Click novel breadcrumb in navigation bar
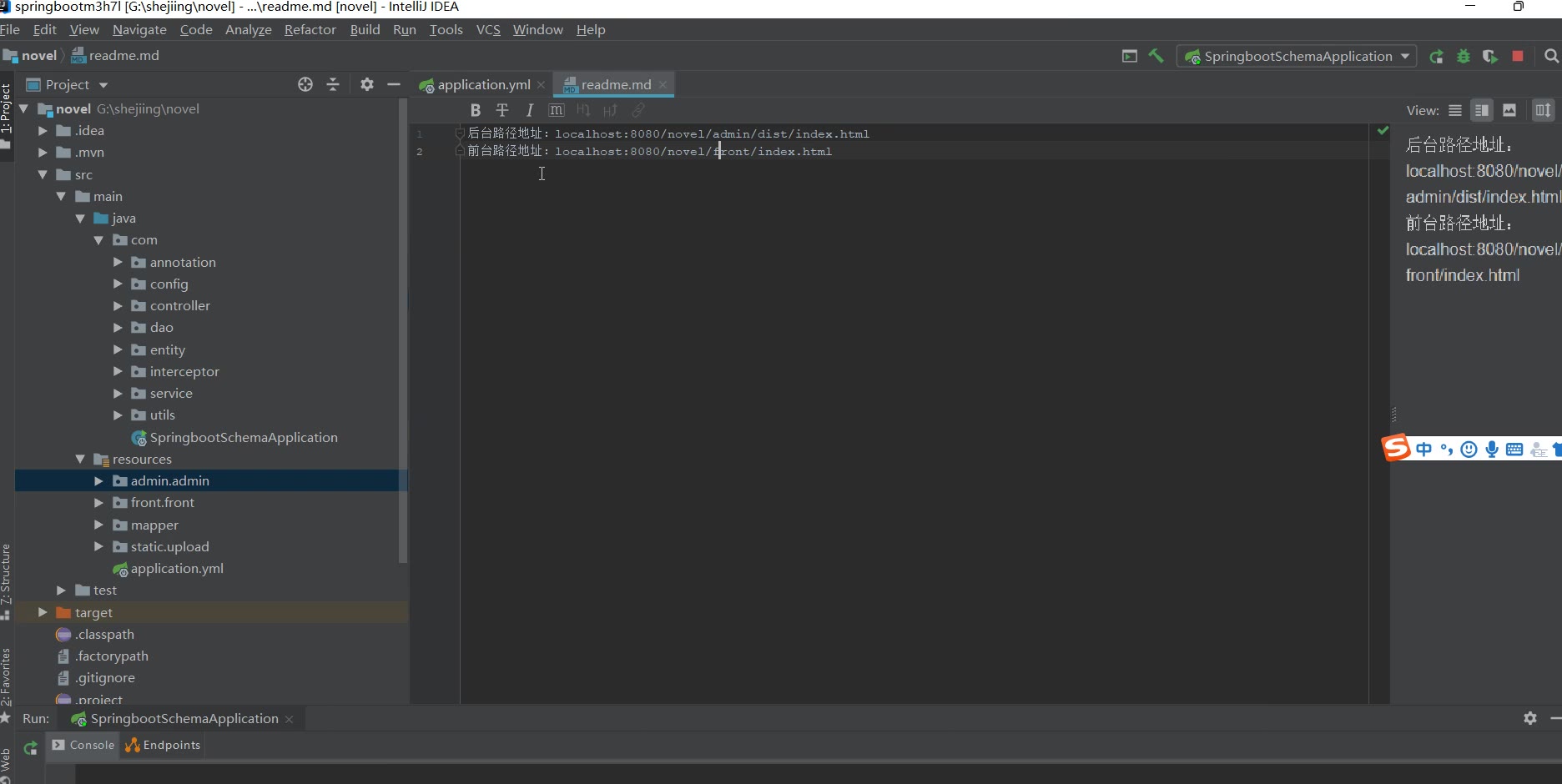 31,56
